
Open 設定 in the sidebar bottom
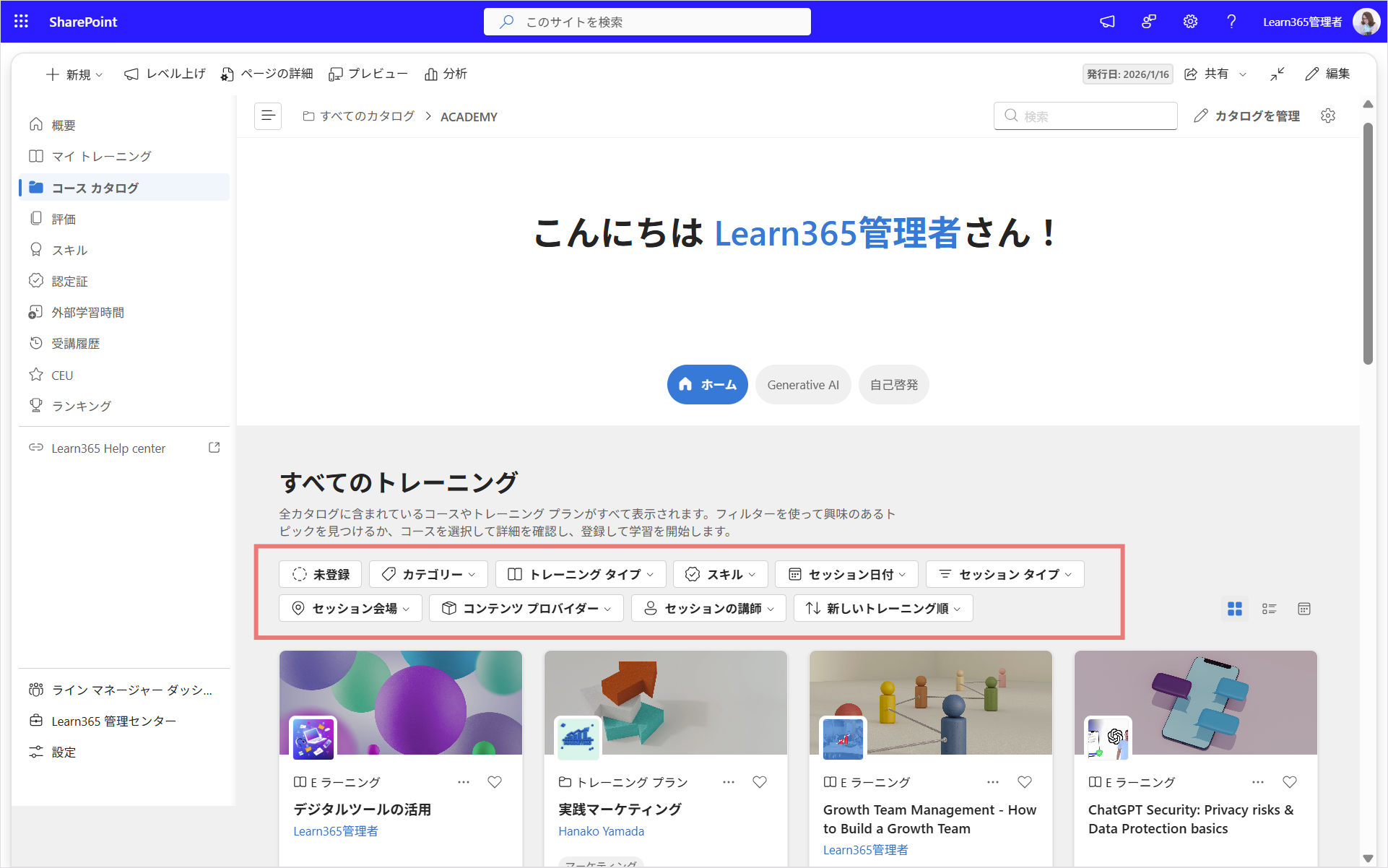click(124, 752)
